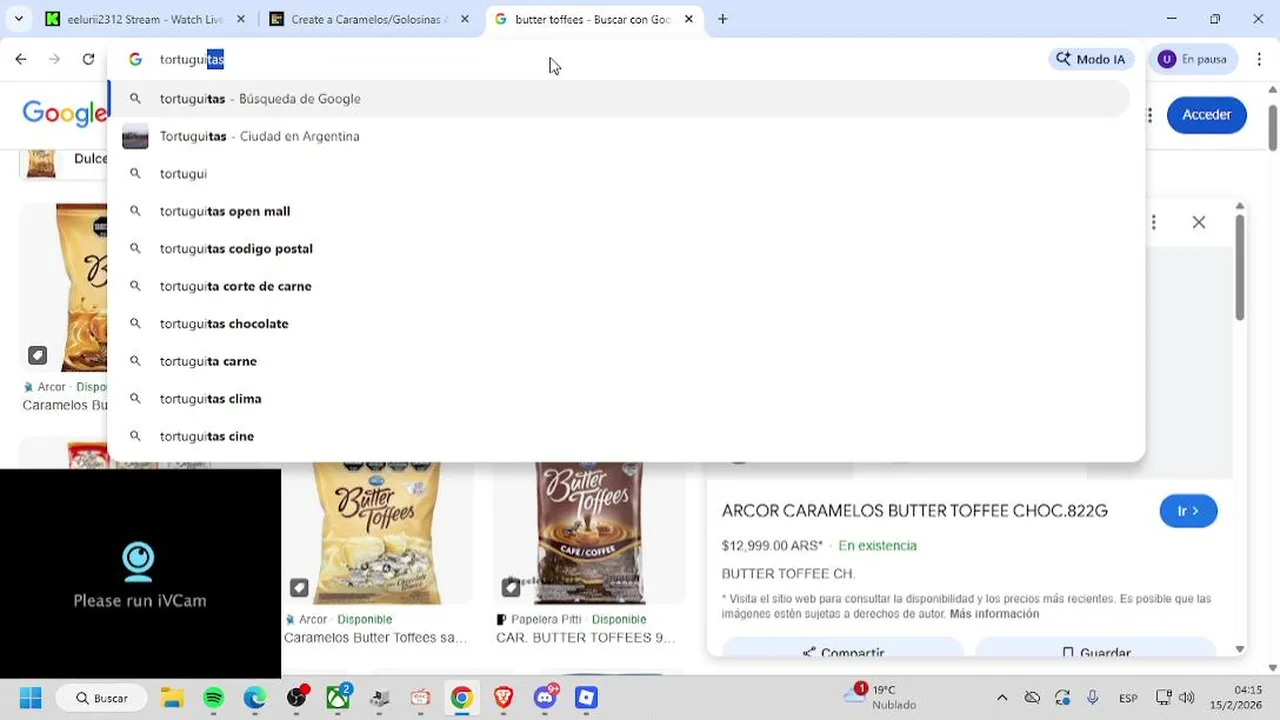1280x720 pixels.
Task: Open Google Chrome taskbar icon
Action: point(461,698)
